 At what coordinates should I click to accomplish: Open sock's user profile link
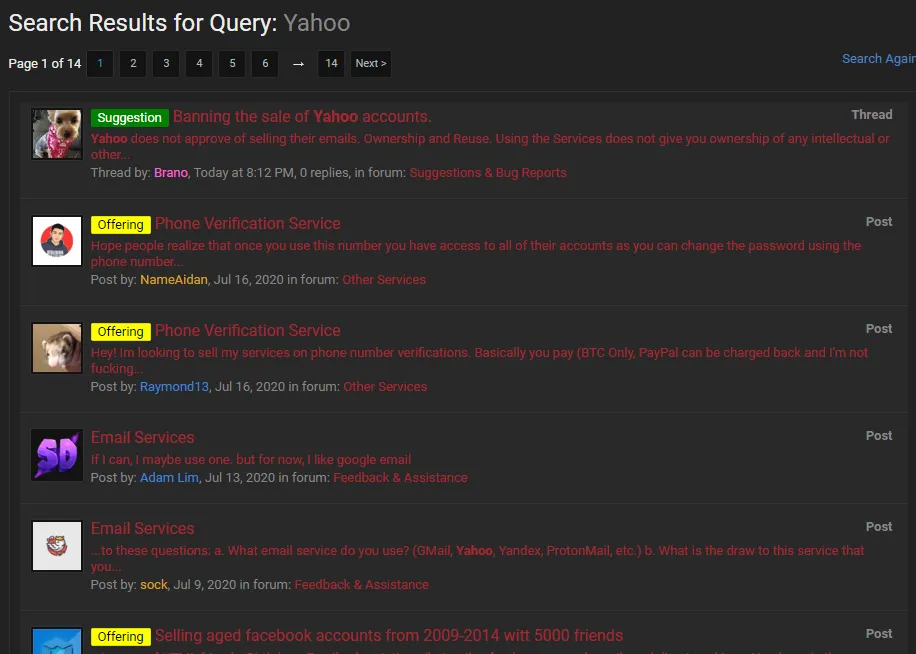click(154, 585)
